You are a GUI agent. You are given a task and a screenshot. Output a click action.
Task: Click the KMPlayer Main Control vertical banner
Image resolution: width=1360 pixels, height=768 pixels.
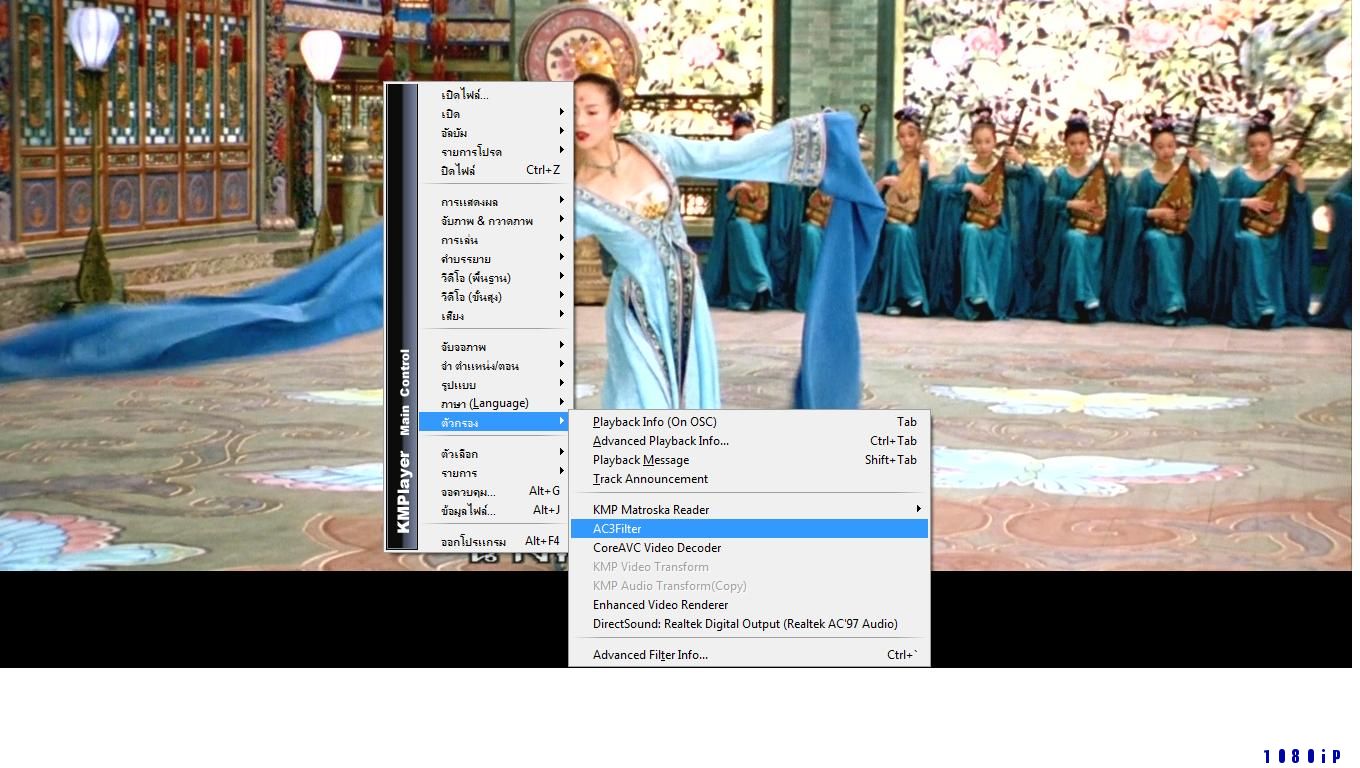click(403, 316)
